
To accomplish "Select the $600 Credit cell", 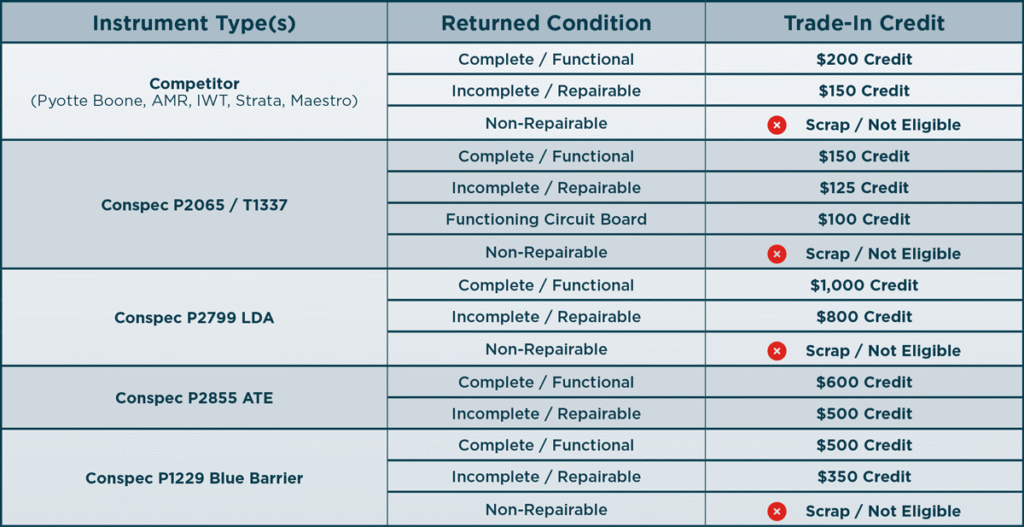I will point(864,382).
